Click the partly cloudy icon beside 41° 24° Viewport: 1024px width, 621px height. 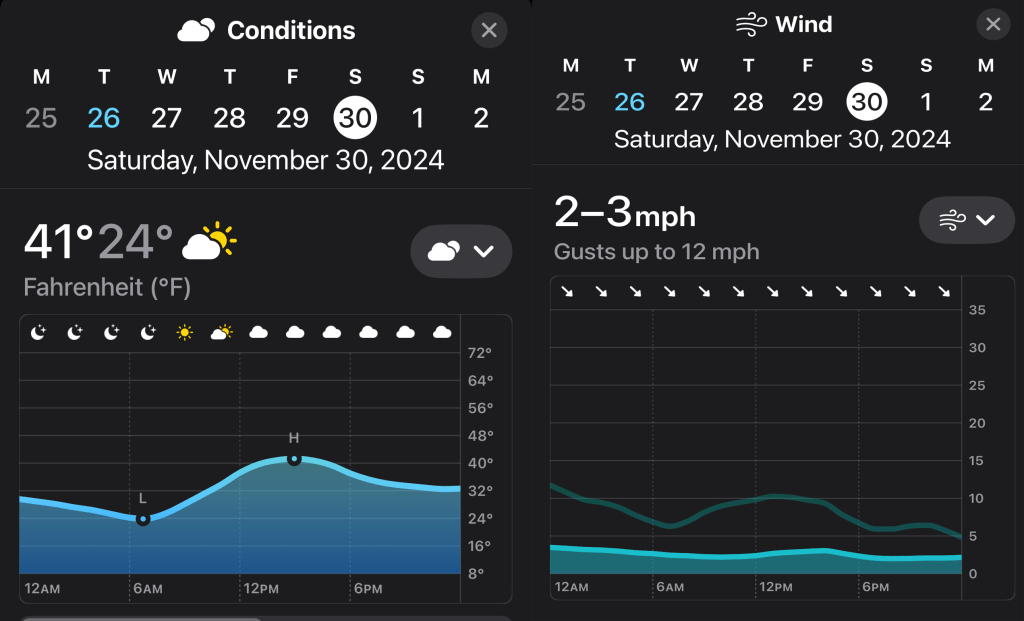pos(210,242)
